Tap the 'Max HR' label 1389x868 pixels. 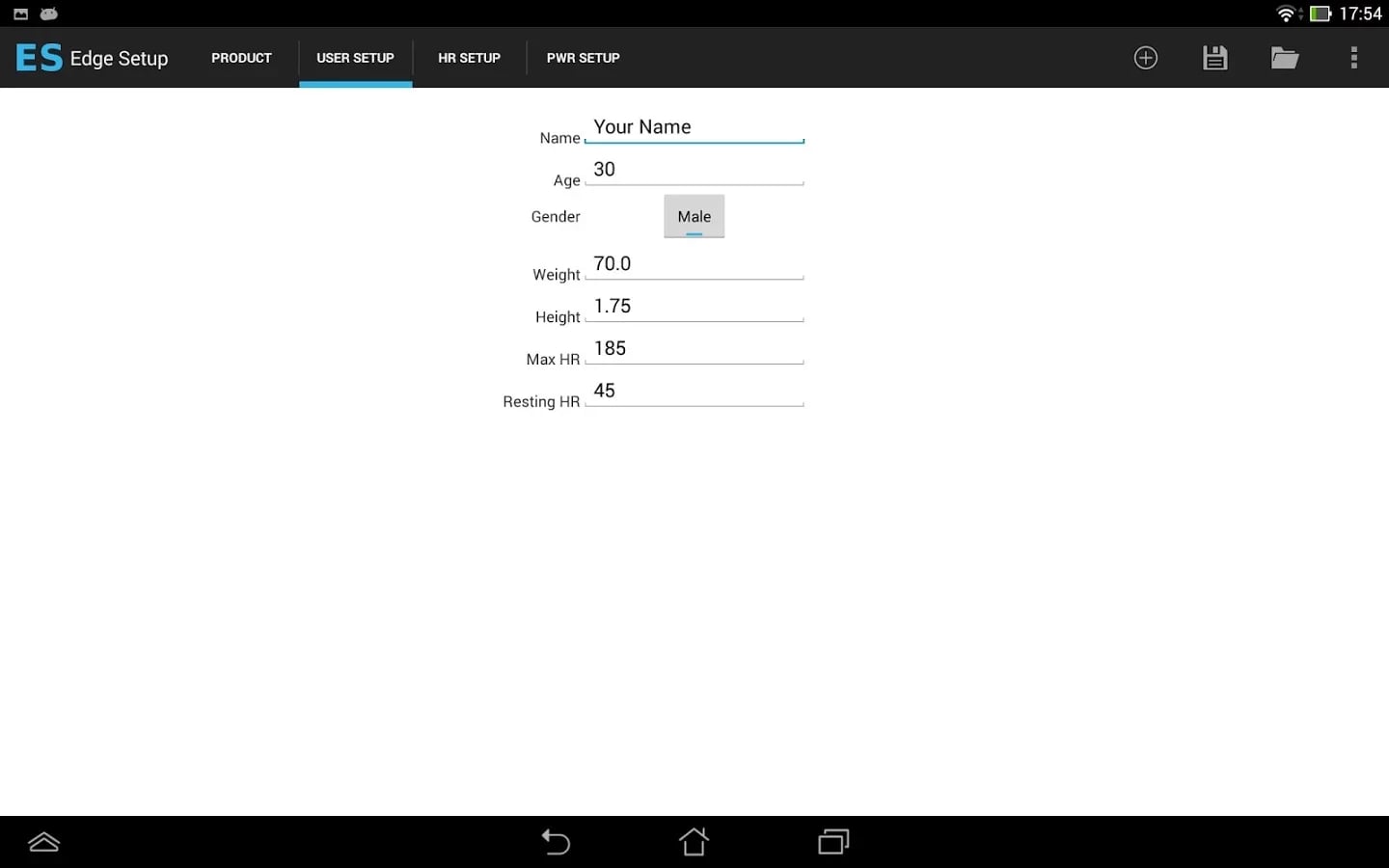(x=553, y=360)
